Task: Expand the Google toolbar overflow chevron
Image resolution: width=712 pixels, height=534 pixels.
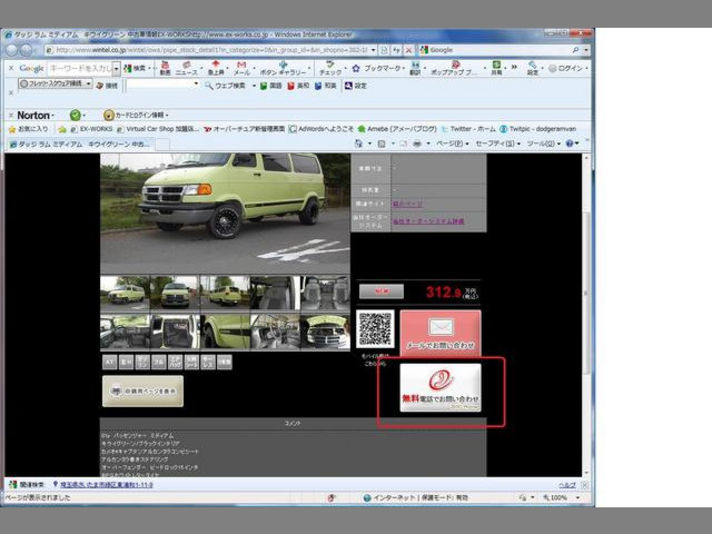Action: 514,67
